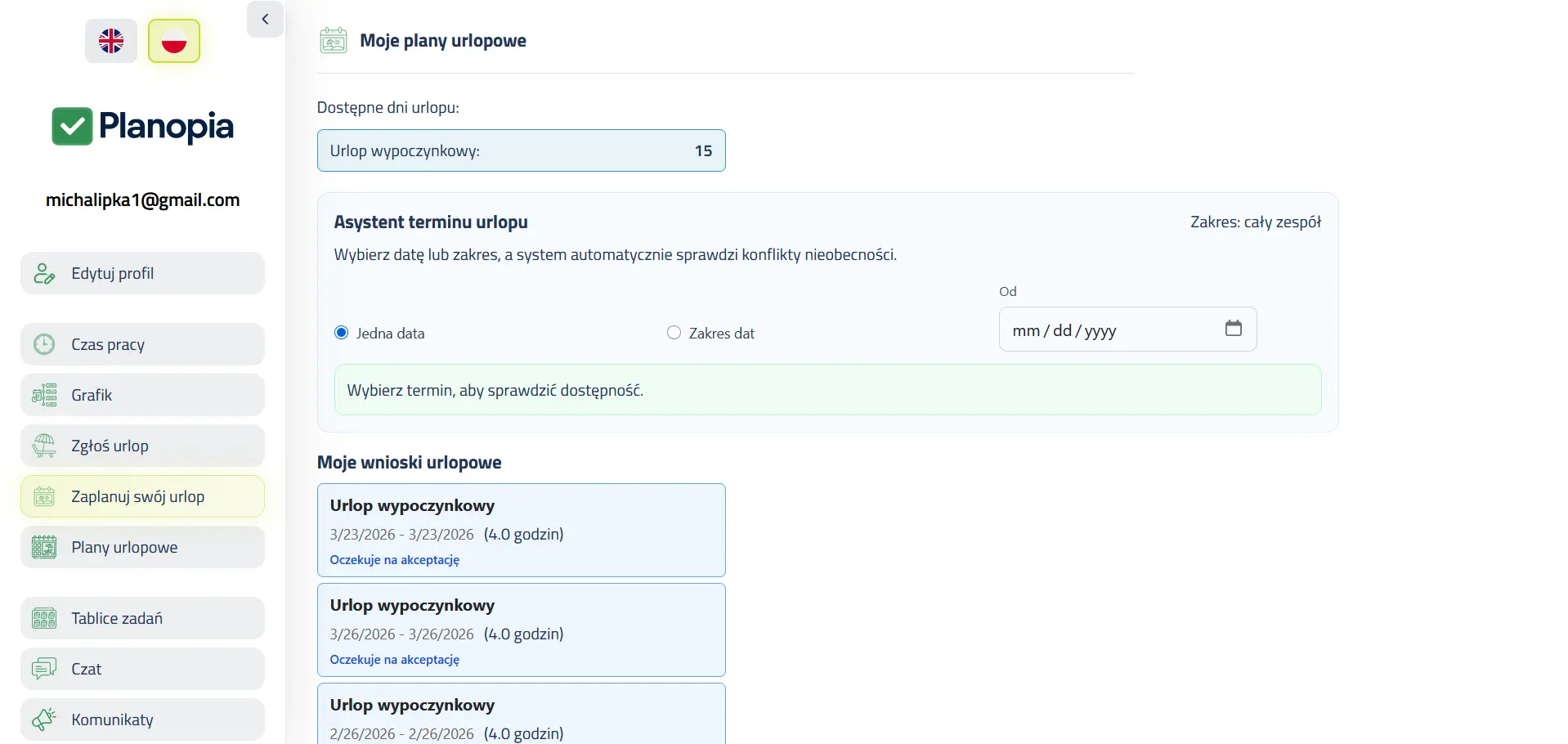Open Edytuj profil menu item
This screenshot has width=1568, height=744.
[142, 273]
